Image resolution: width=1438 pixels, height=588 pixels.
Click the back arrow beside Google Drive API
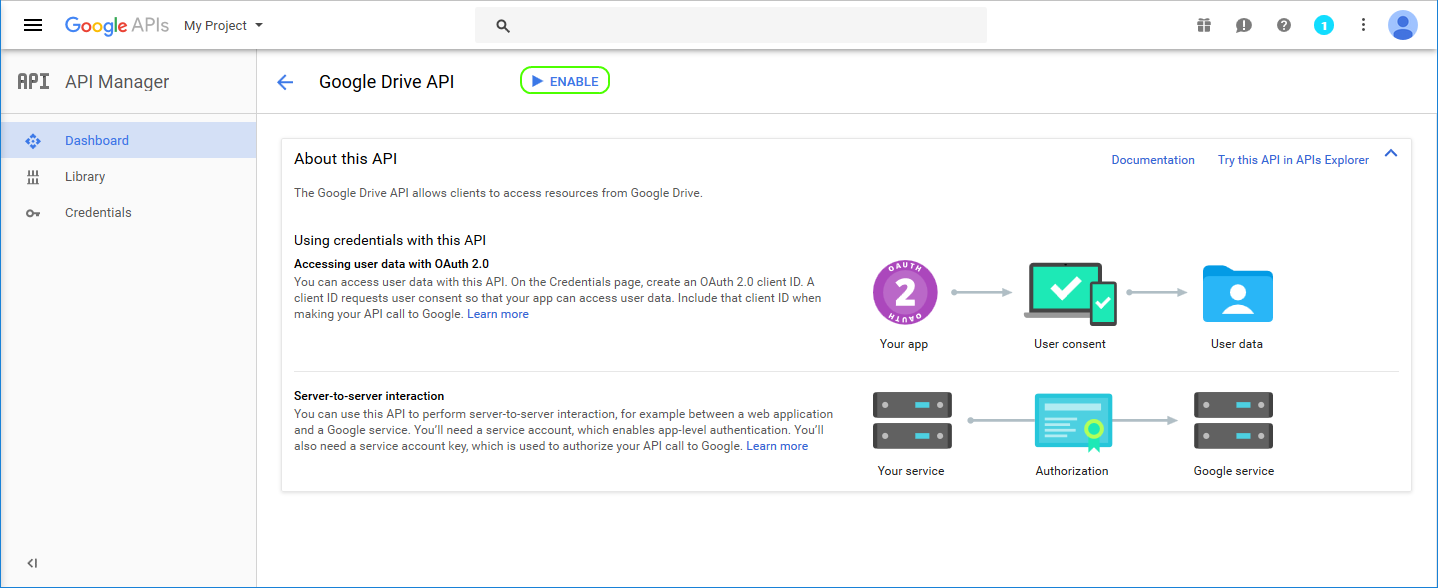point(285,82)
